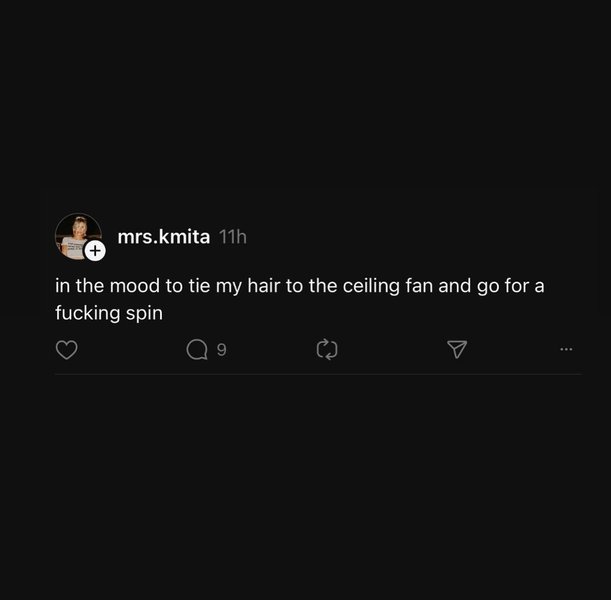Tap the white plus on avatar
Image resolution: width=611 pixels, height=600 pixels.
pyautogui.click(x=95, y=251)
